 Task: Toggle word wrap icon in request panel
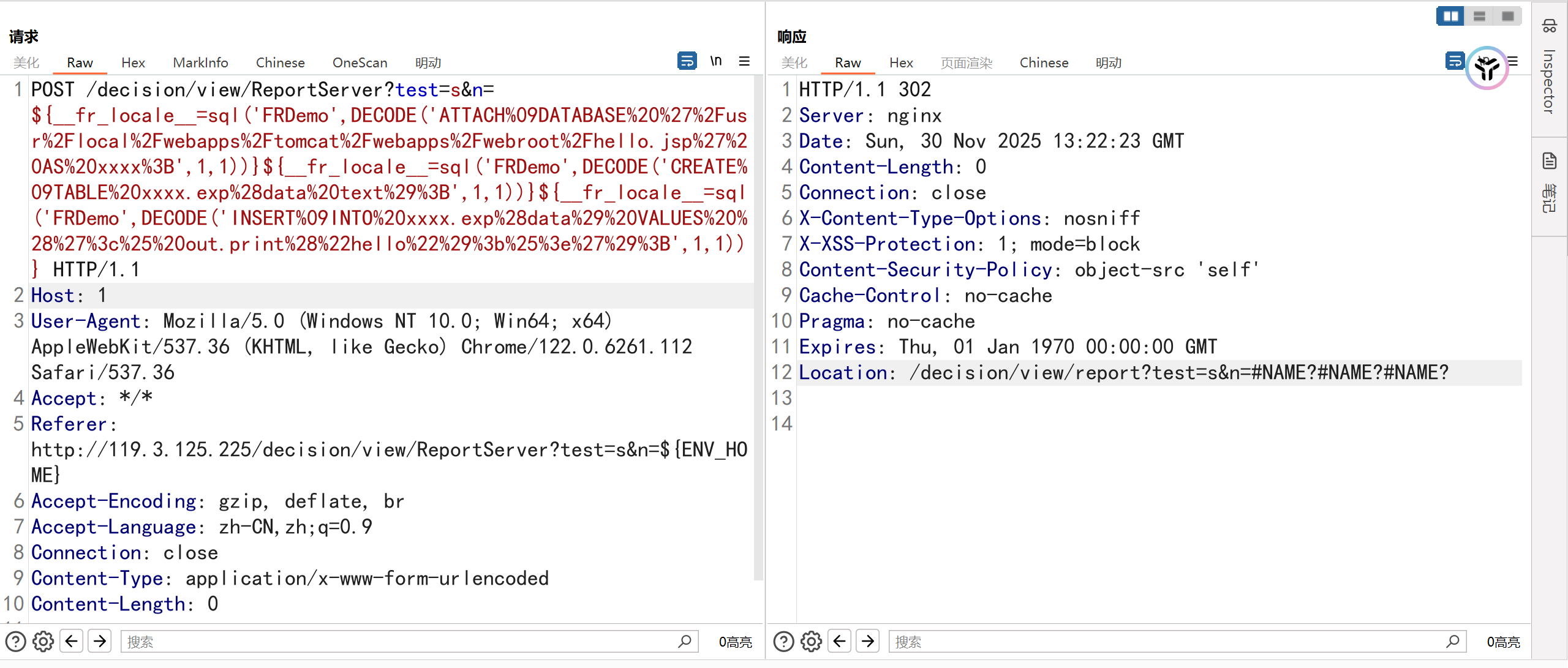pos(687,61)
